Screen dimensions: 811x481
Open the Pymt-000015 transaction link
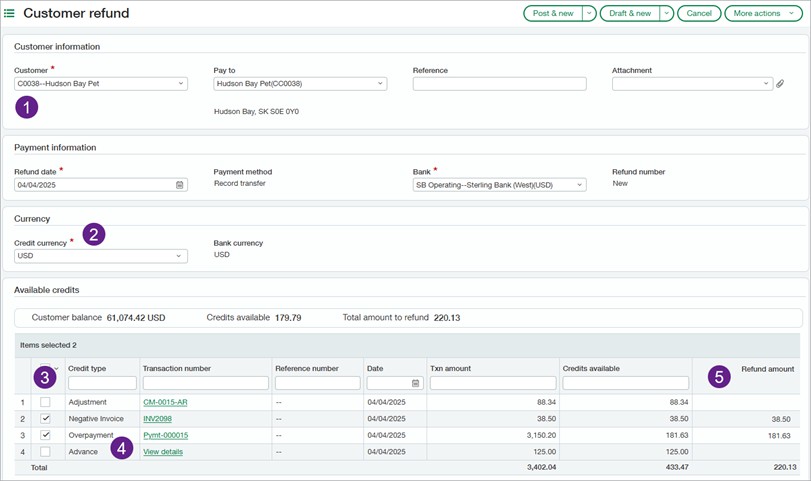[x=165, y=435]
